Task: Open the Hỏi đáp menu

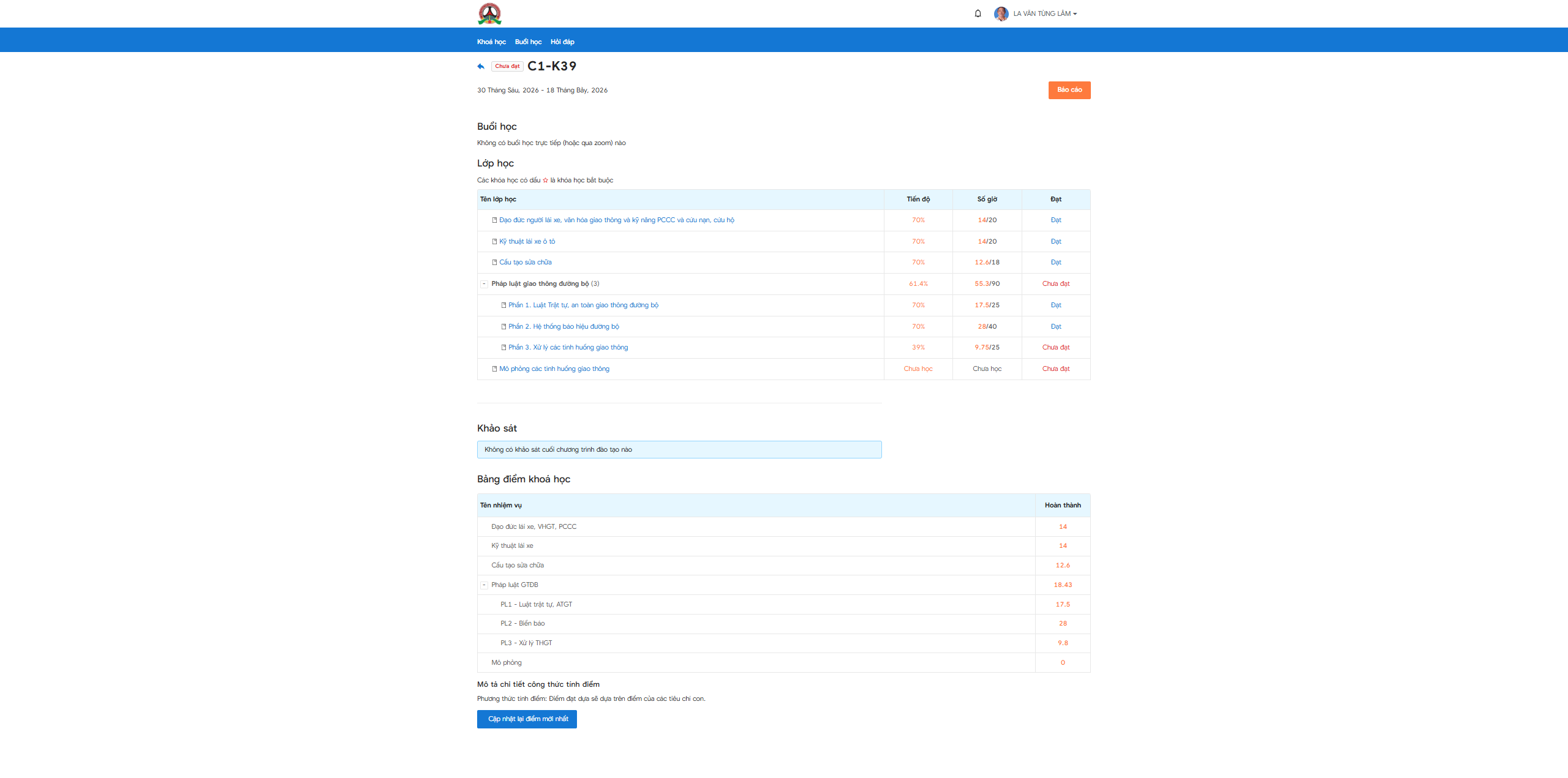Action: pos(562,42)
